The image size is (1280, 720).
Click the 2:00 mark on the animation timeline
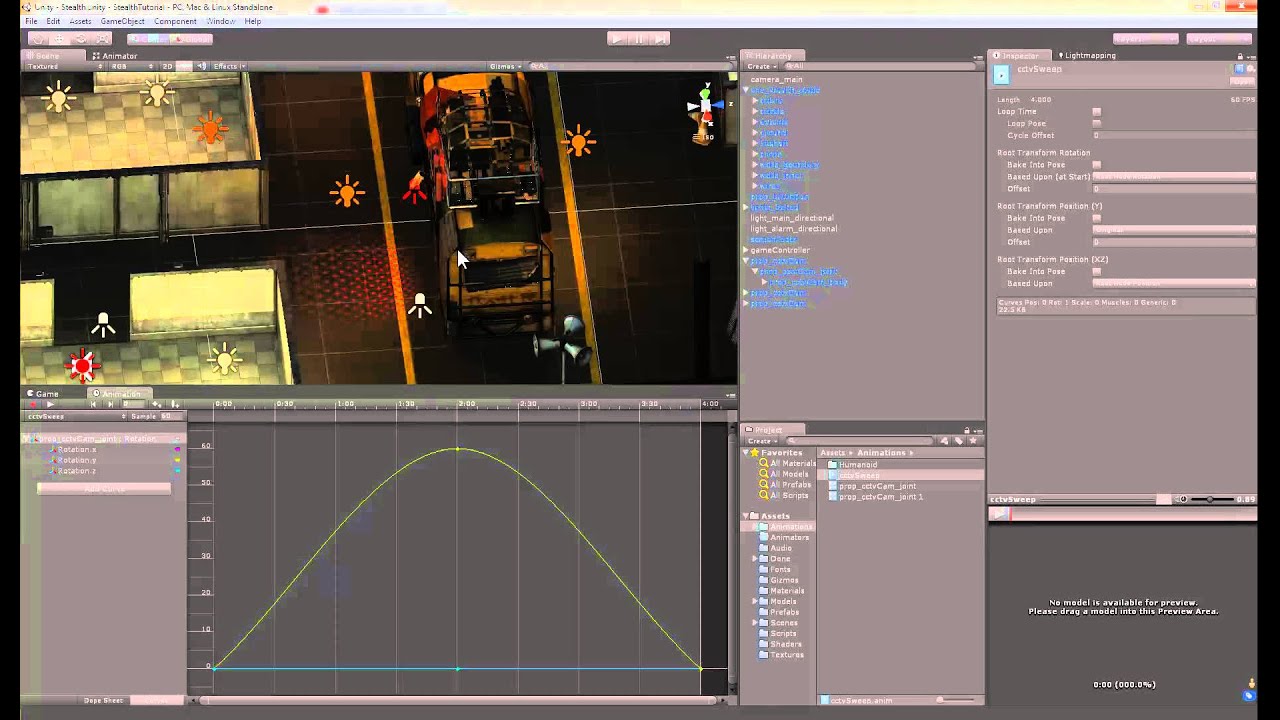click(466, 404)
